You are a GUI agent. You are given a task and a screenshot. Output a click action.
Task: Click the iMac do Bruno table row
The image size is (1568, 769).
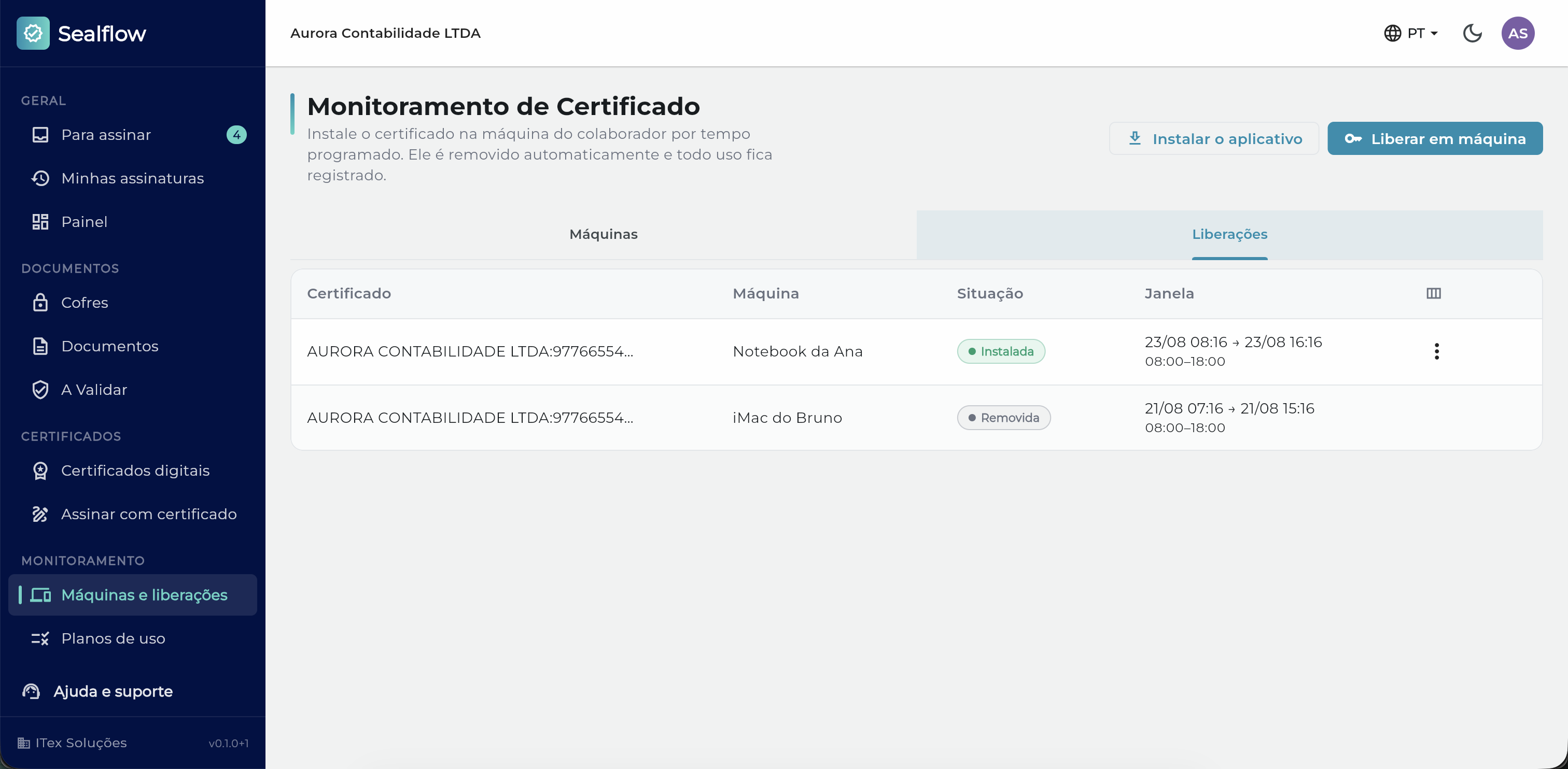pos(916,417)
